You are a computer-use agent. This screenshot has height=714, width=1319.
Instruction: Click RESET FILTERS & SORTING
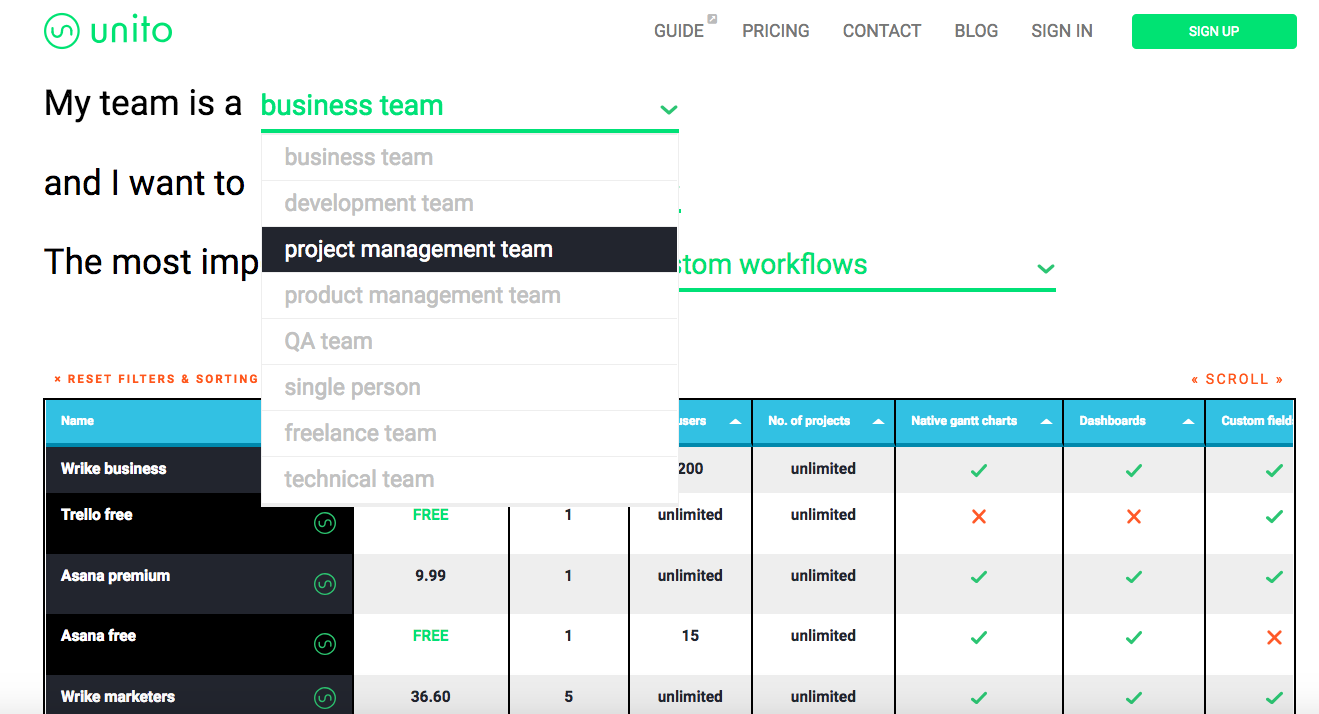pos(156,379)
